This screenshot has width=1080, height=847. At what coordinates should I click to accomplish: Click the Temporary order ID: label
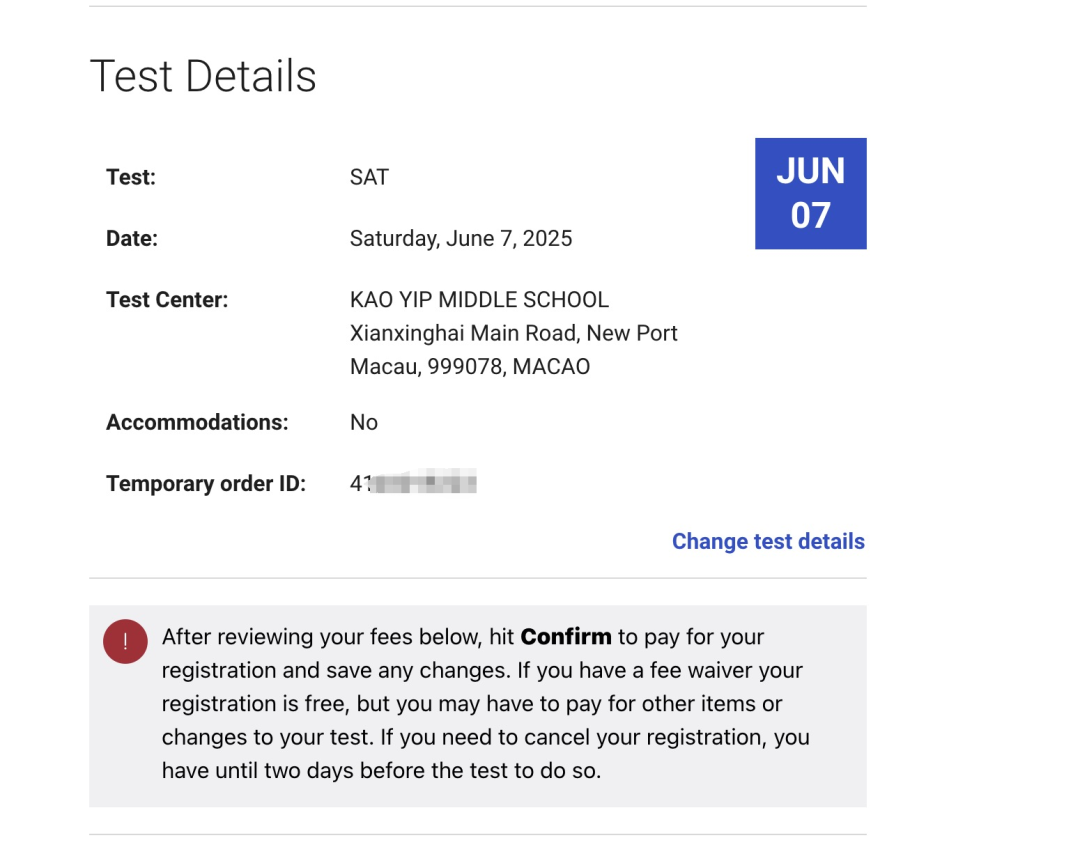click(206, 484)
